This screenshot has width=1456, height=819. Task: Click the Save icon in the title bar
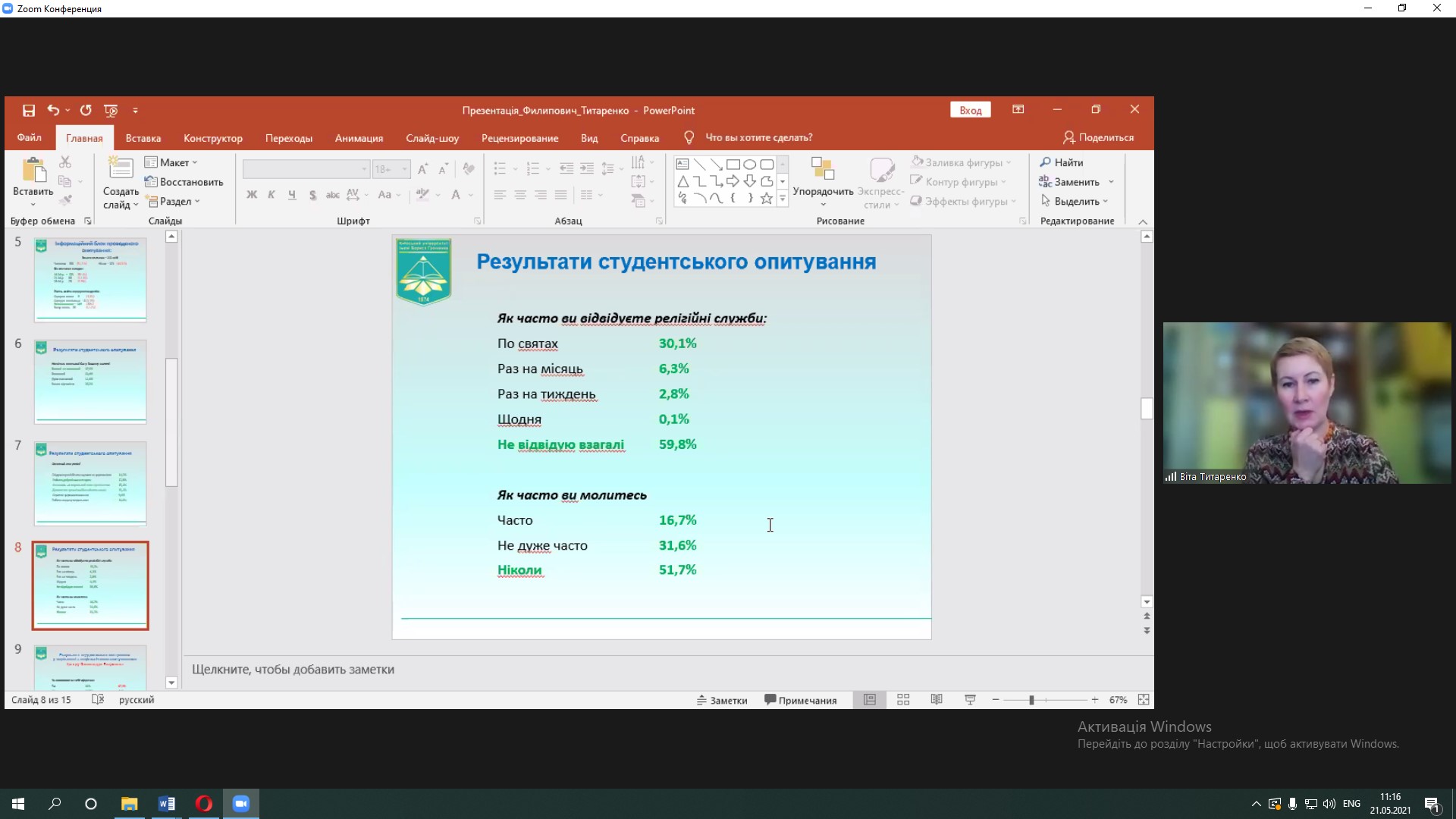(29, 111)
